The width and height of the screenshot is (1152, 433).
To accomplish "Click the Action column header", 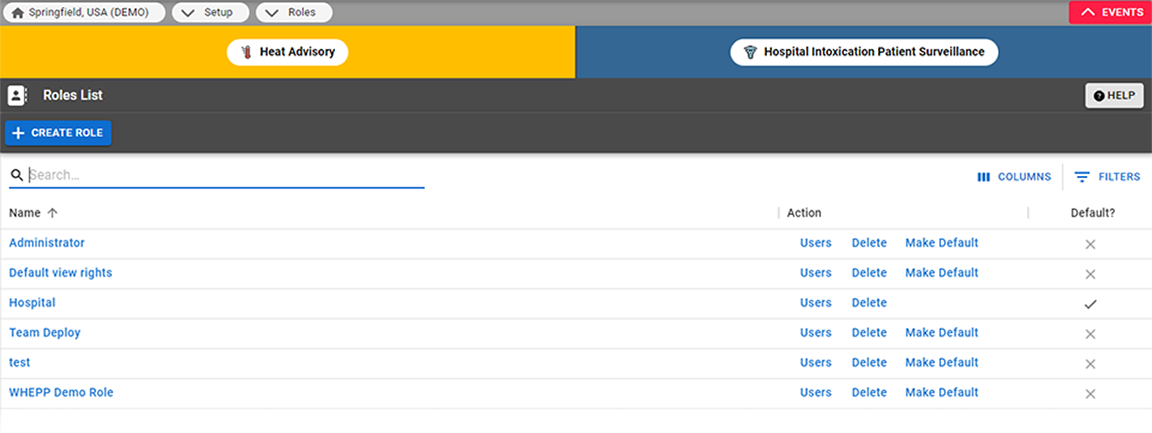I will click(804, 213).
